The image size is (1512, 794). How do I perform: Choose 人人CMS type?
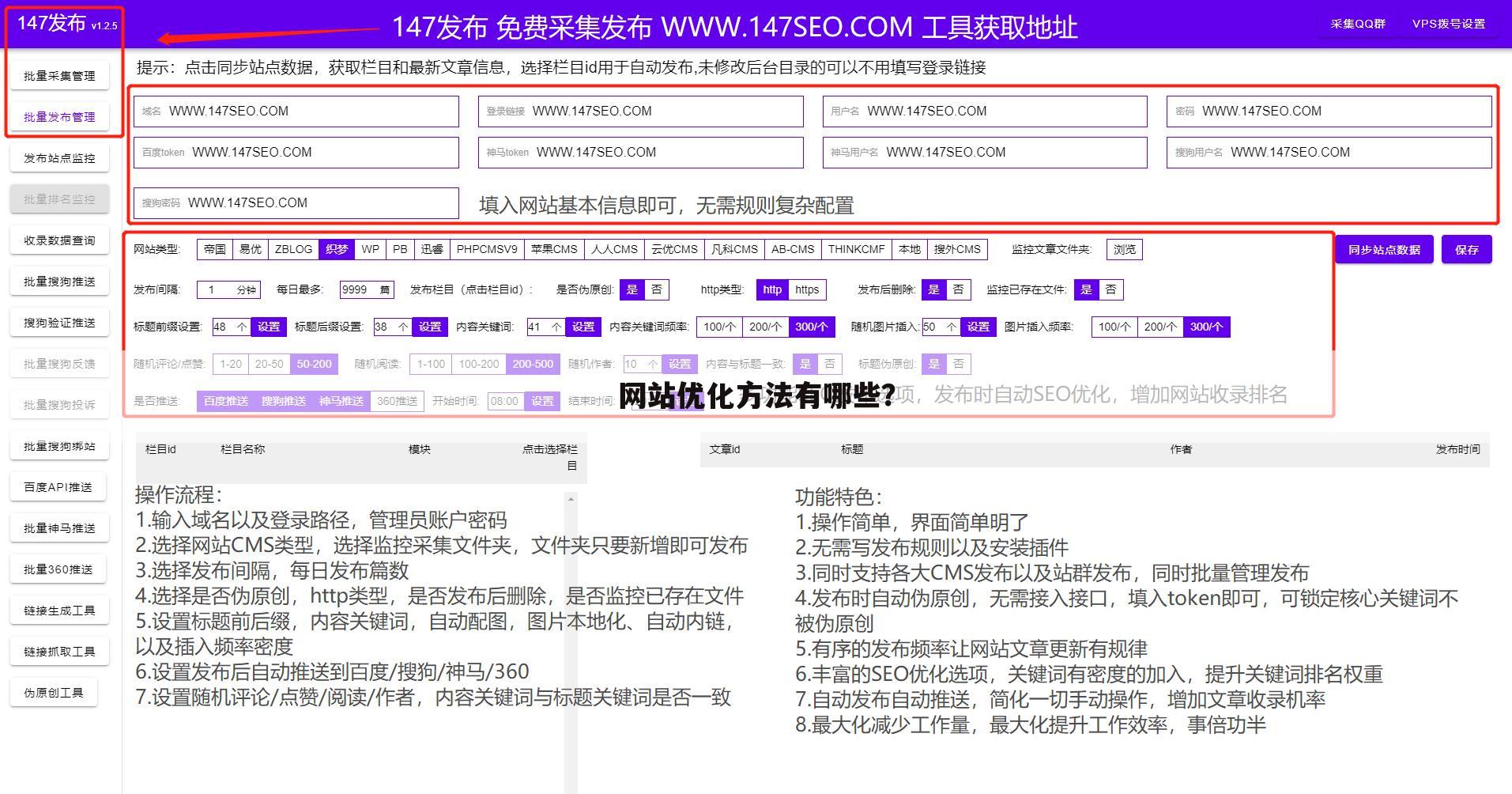614,249
